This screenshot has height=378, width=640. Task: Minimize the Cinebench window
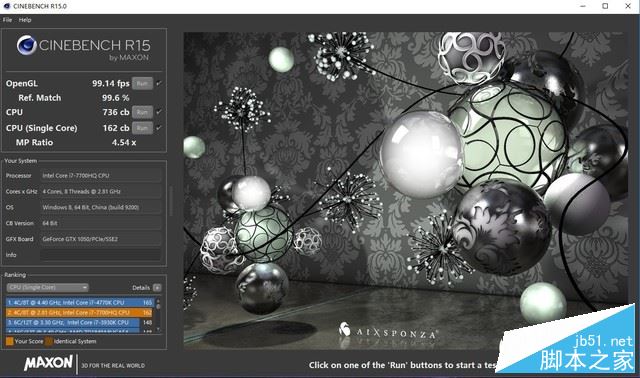[x=583, y=6]
